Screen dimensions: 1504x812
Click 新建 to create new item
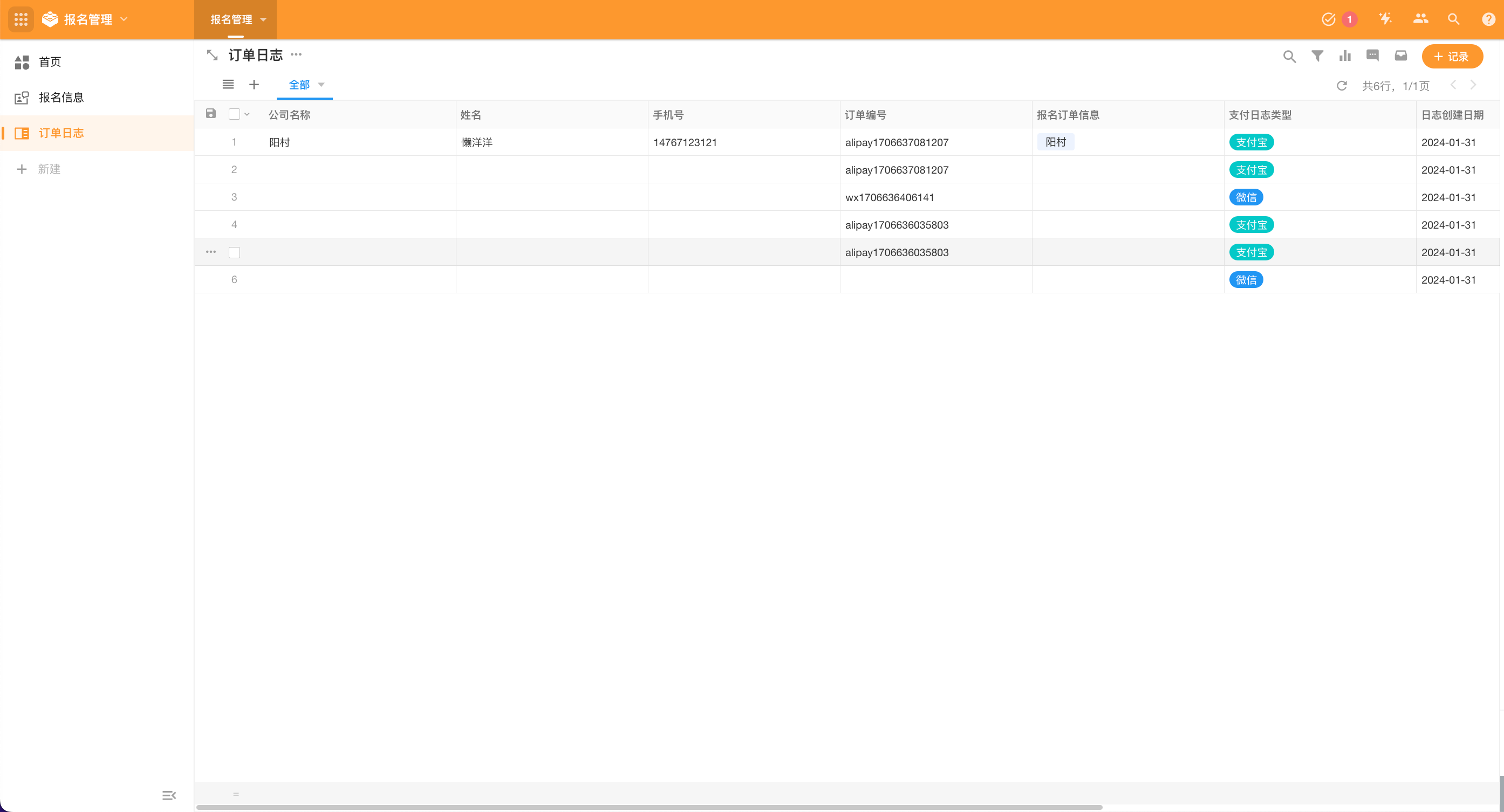(49, 169)
